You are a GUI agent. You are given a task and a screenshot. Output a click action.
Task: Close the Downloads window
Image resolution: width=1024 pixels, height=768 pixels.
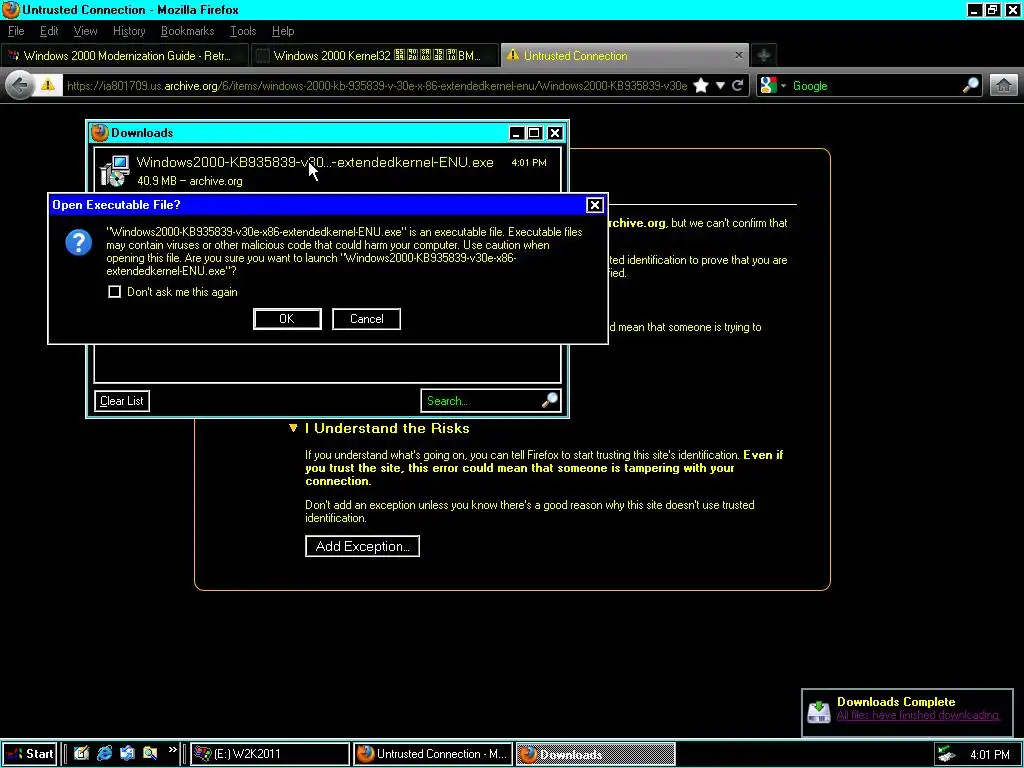555,133
